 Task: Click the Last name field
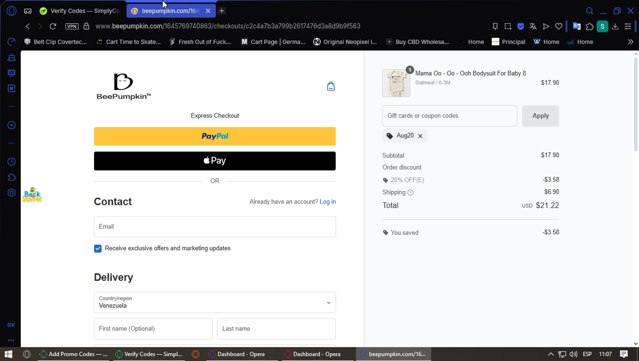point(276,328)
